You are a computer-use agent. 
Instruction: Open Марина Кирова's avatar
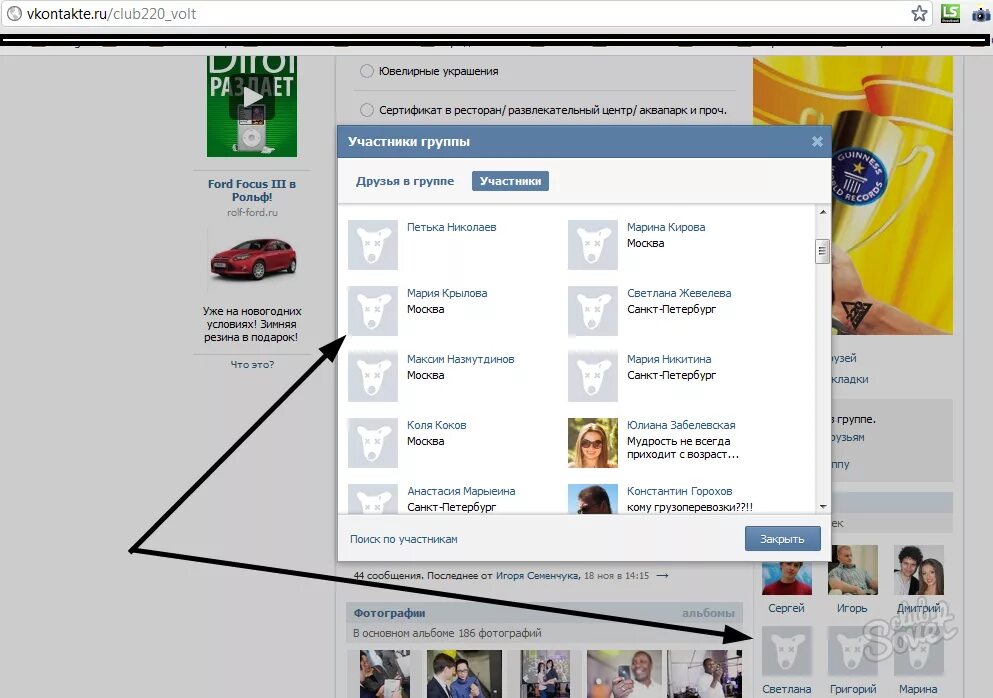(593, 244)
